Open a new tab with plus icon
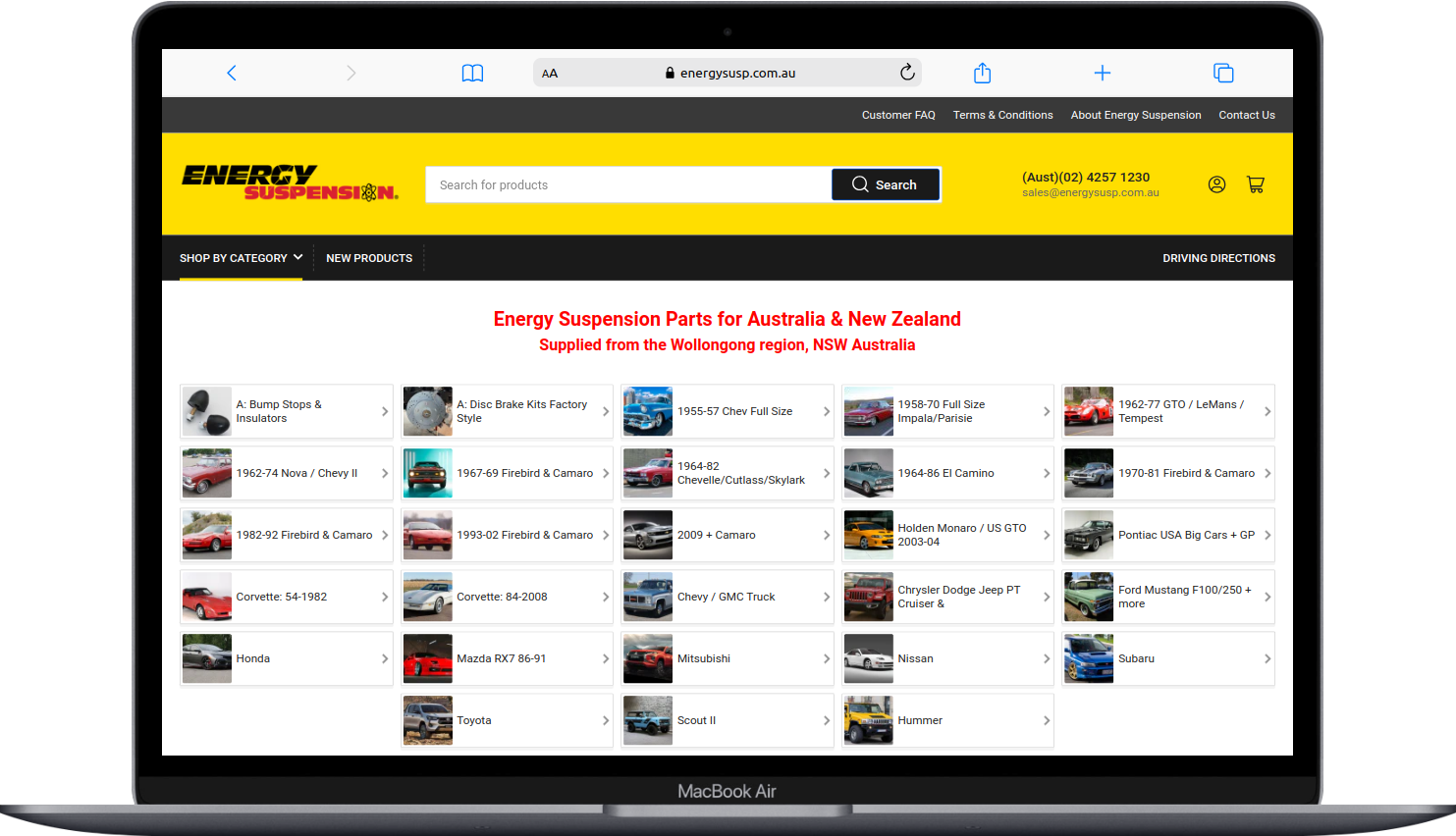 point(1103,73)
